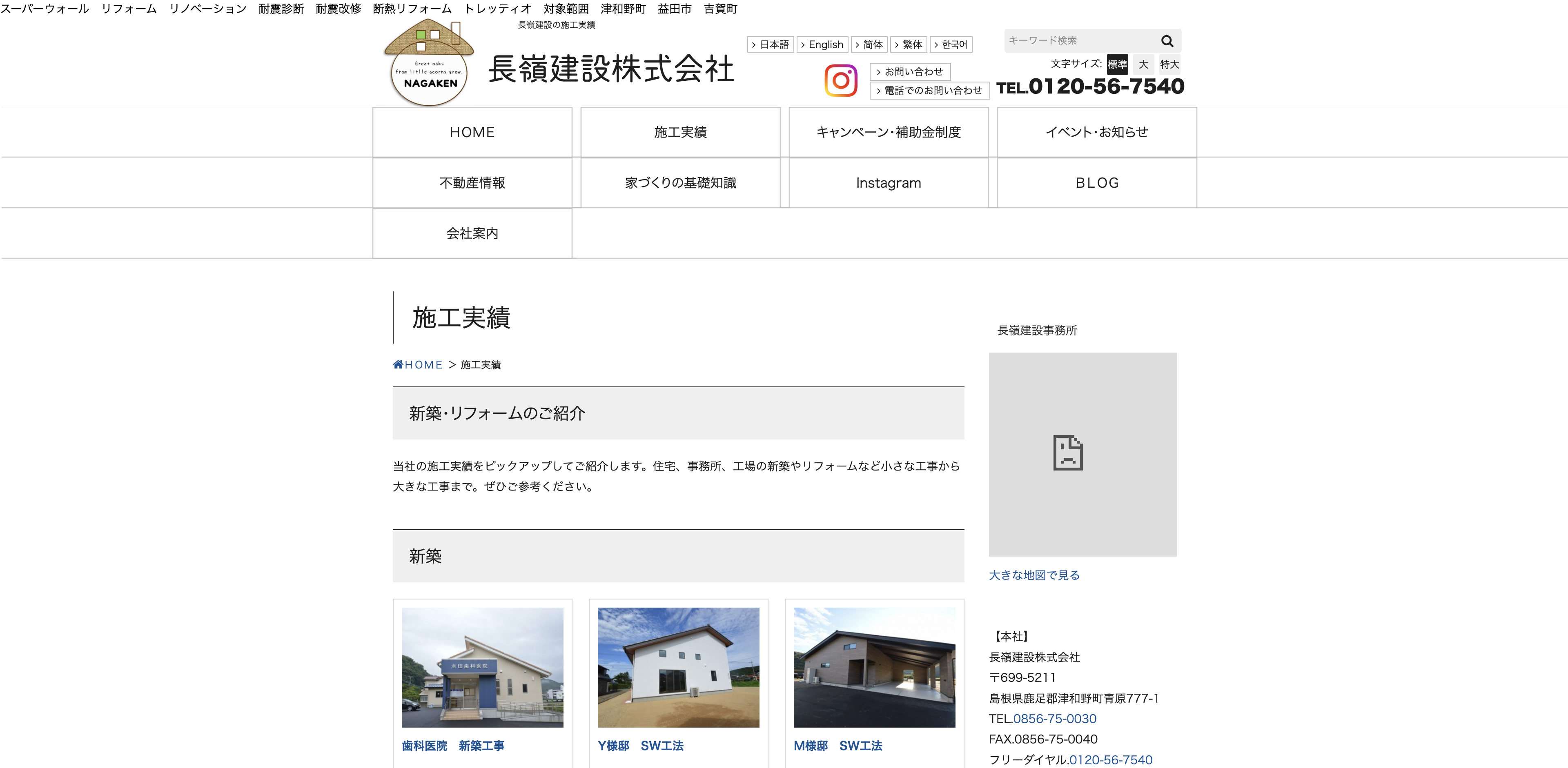Click the search magnifier icon
This screenshot has width=1568, height=768.
1167,41
